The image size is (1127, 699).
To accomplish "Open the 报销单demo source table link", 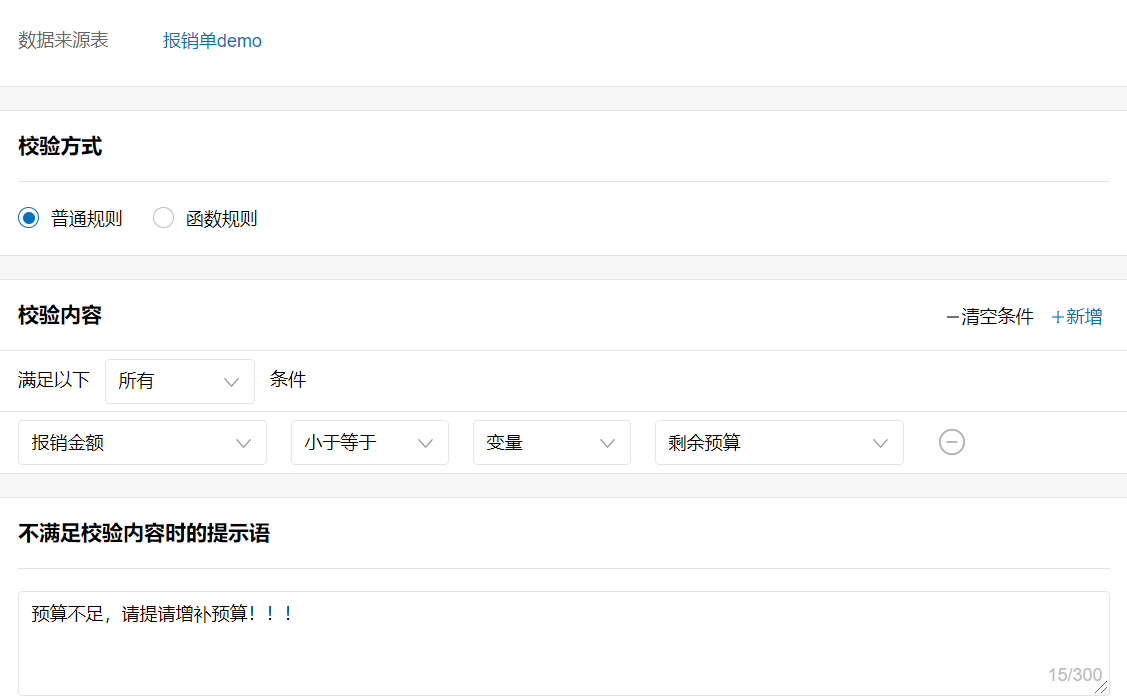I will click(212, 41).
